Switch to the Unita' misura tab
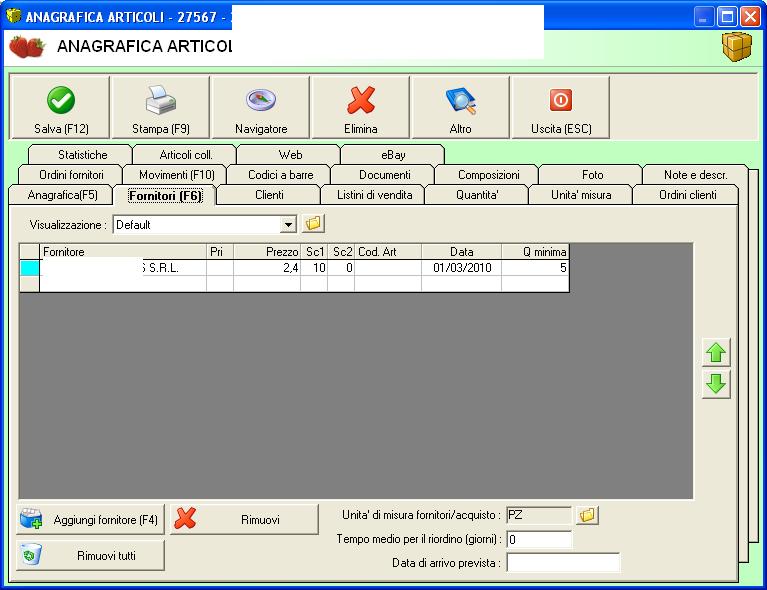Image resolution: width=767 pixels, height=590 pixels. point(581,195)
